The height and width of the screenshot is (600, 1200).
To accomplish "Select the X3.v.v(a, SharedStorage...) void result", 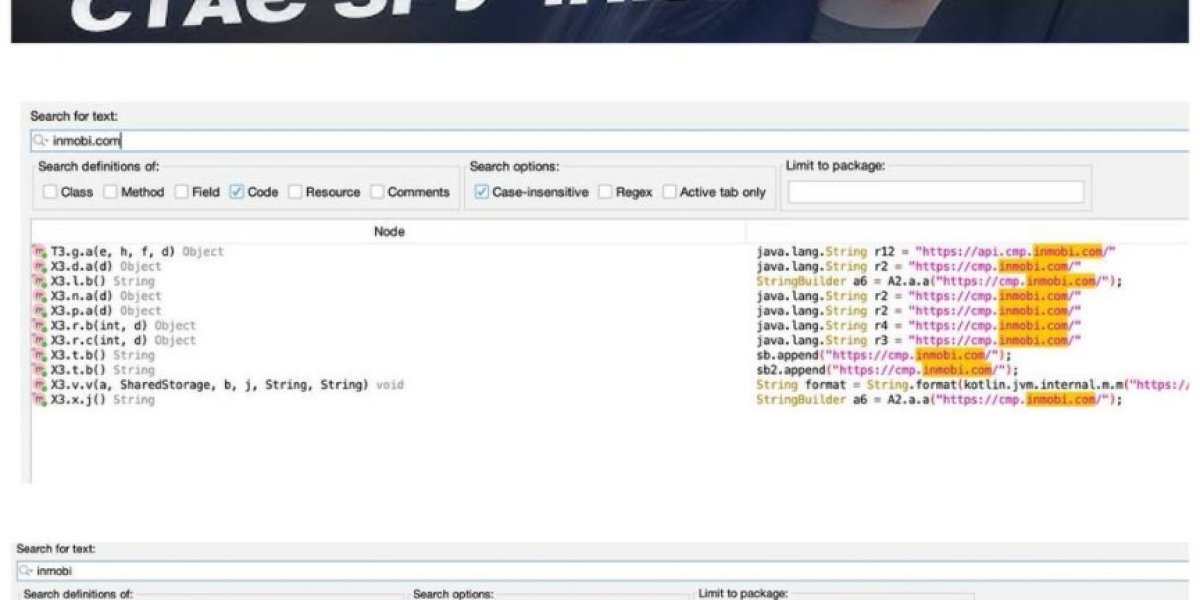I will click(x=219, y=385).
